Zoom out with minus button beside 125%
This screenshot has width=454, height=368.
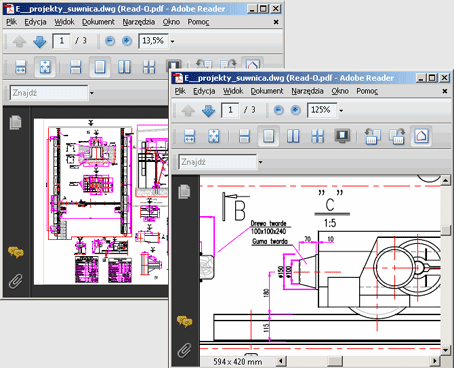pos(278,110)
